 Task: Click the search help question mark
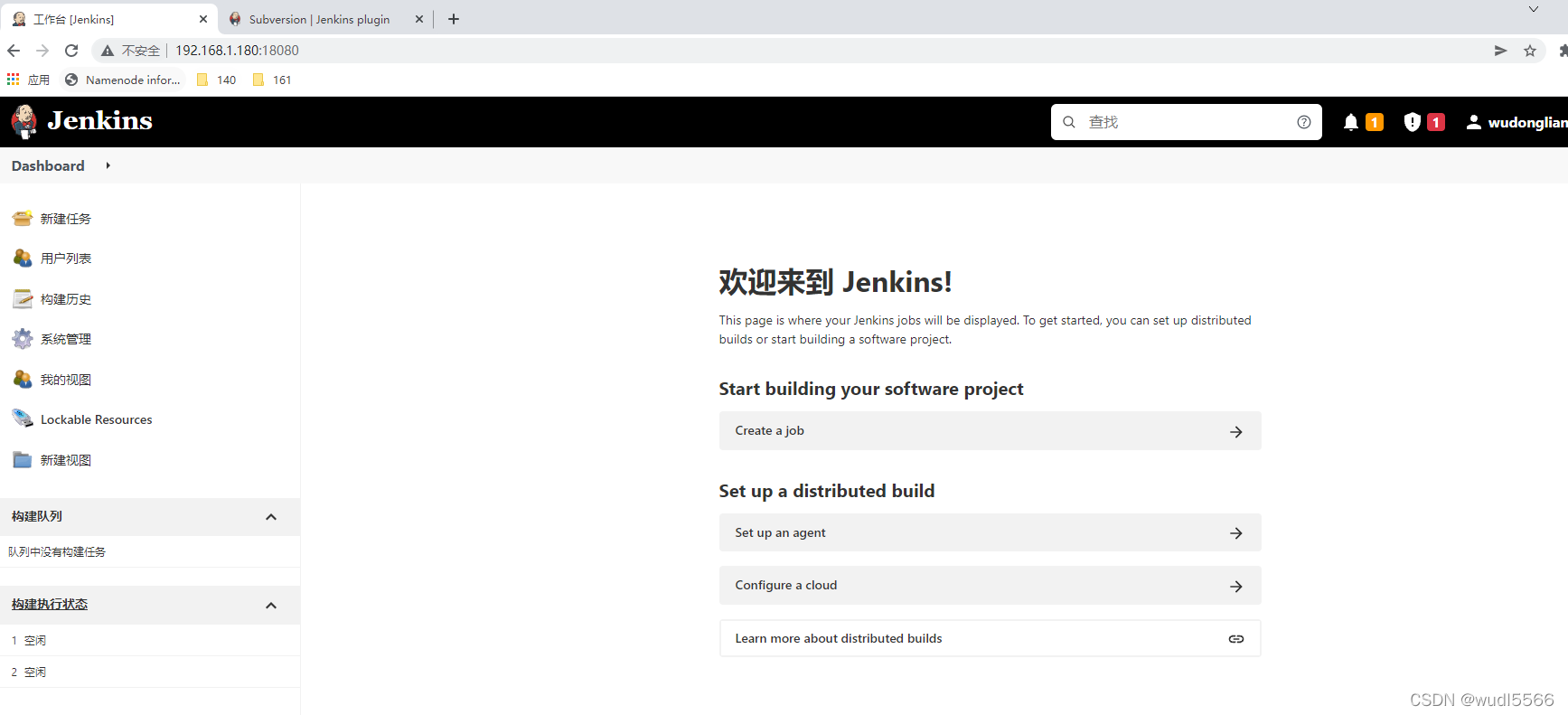pyautogui.click(x=1303, y=122)
